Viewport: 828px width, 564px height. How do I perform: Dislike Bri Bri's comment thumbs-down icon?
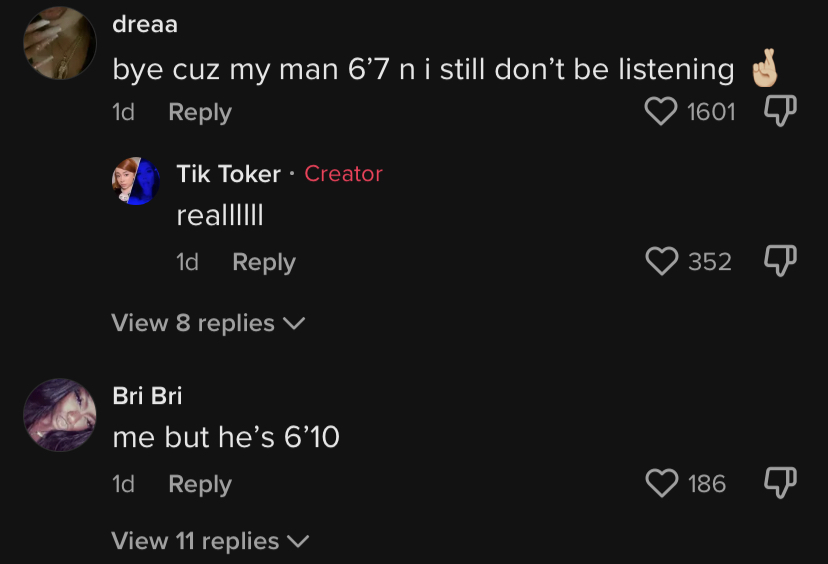tap(780, 483)
